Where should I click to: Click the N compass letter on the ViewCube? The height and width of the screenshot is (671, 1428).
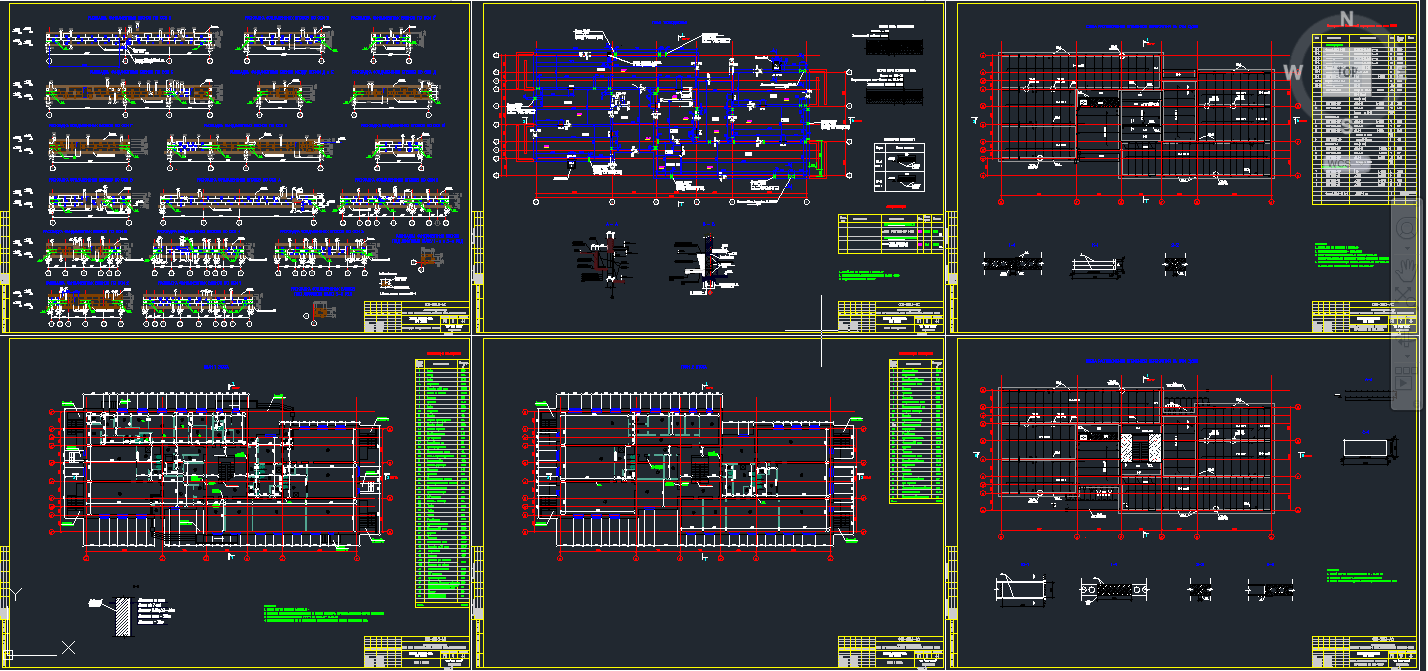click(x=1348, y=17)
